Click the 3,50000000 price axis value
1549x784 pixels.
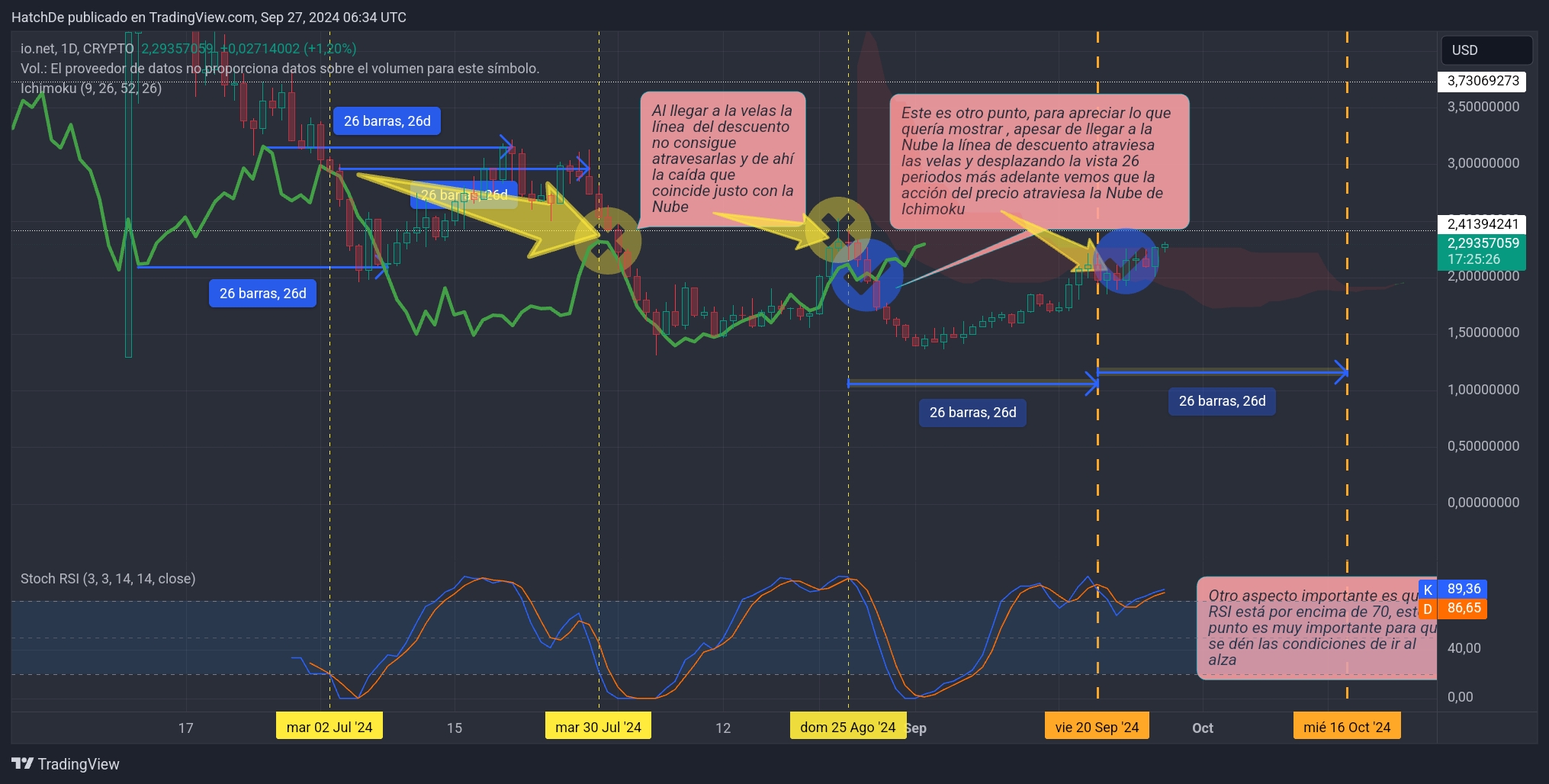1483,106
